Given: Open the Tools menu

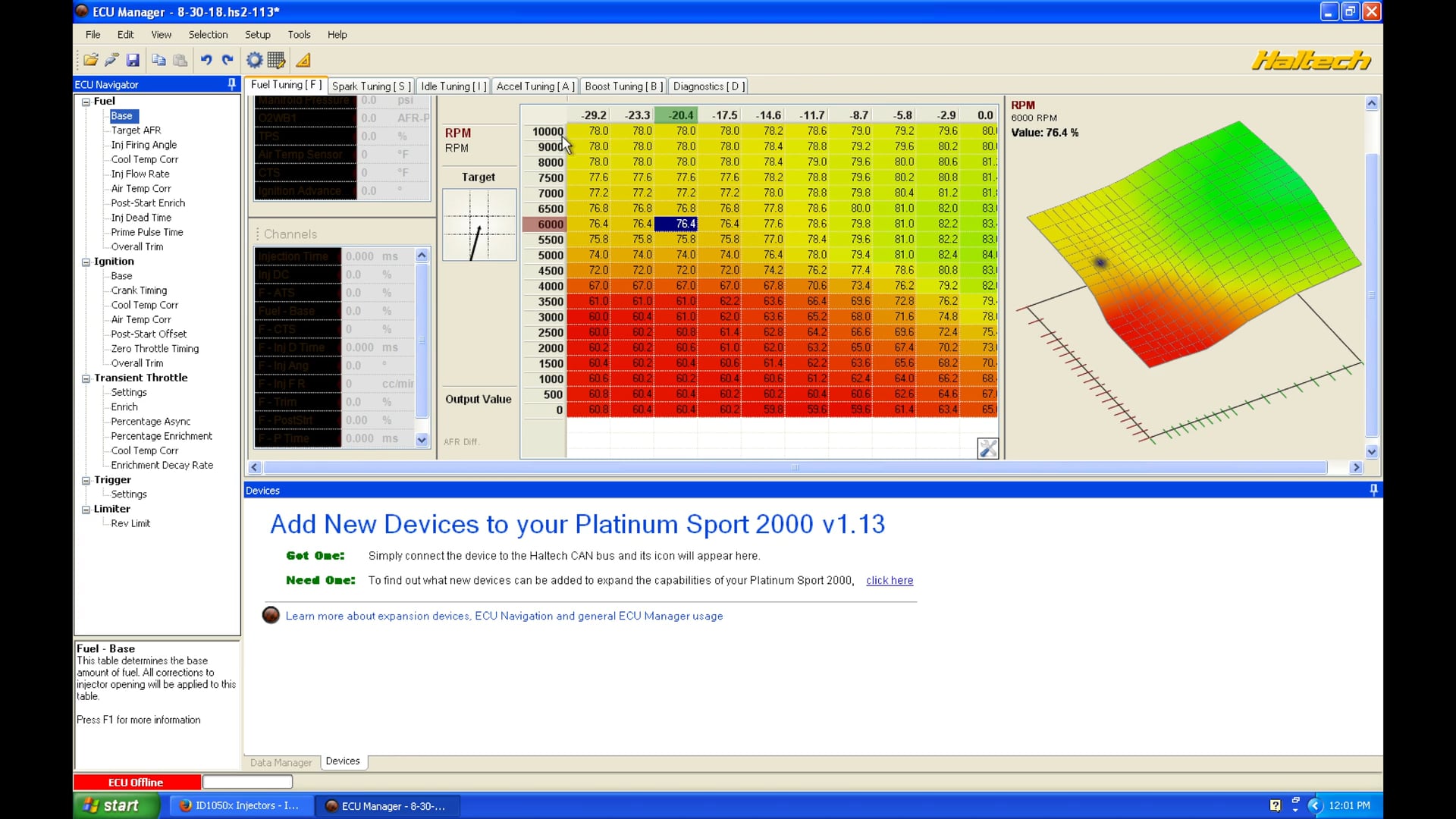Looking at the screenshot, I should pyautogui.click(x=299, y=34).
